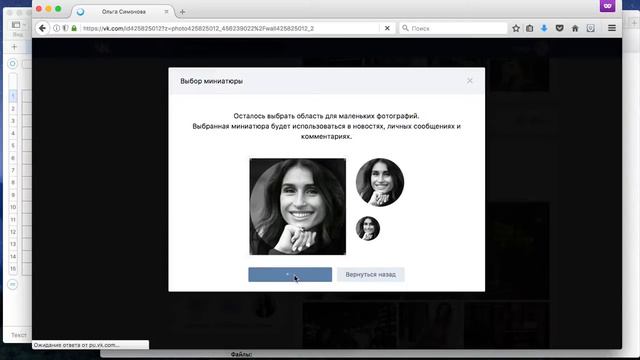Select the Ольга Симонова browser tab

pos(124,12)
